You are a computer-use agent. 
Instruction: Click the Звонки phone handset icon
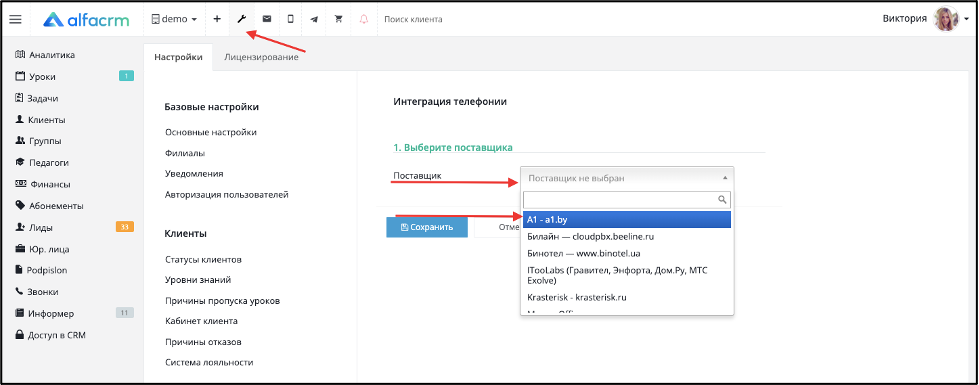19,291
